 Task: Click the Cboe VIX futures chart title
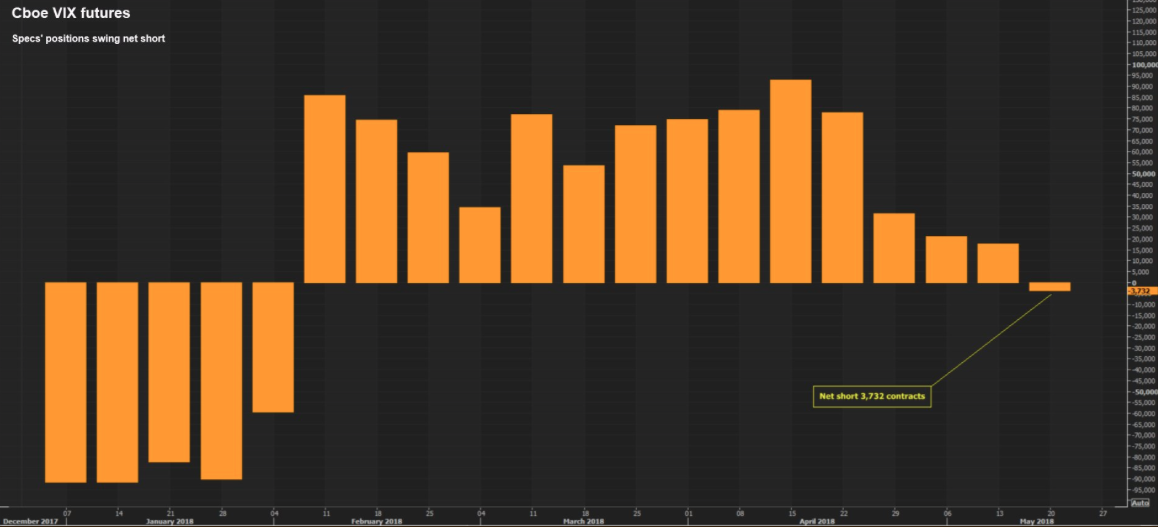click(x=70, y=14)
